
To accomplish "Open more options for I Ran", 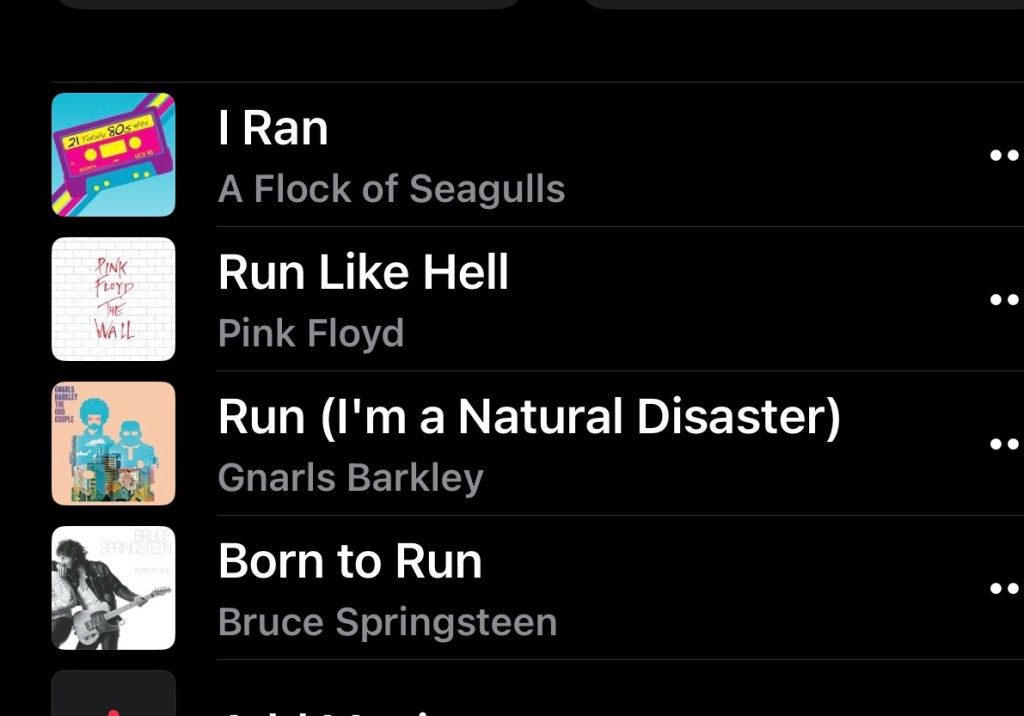I will 1003,155.
